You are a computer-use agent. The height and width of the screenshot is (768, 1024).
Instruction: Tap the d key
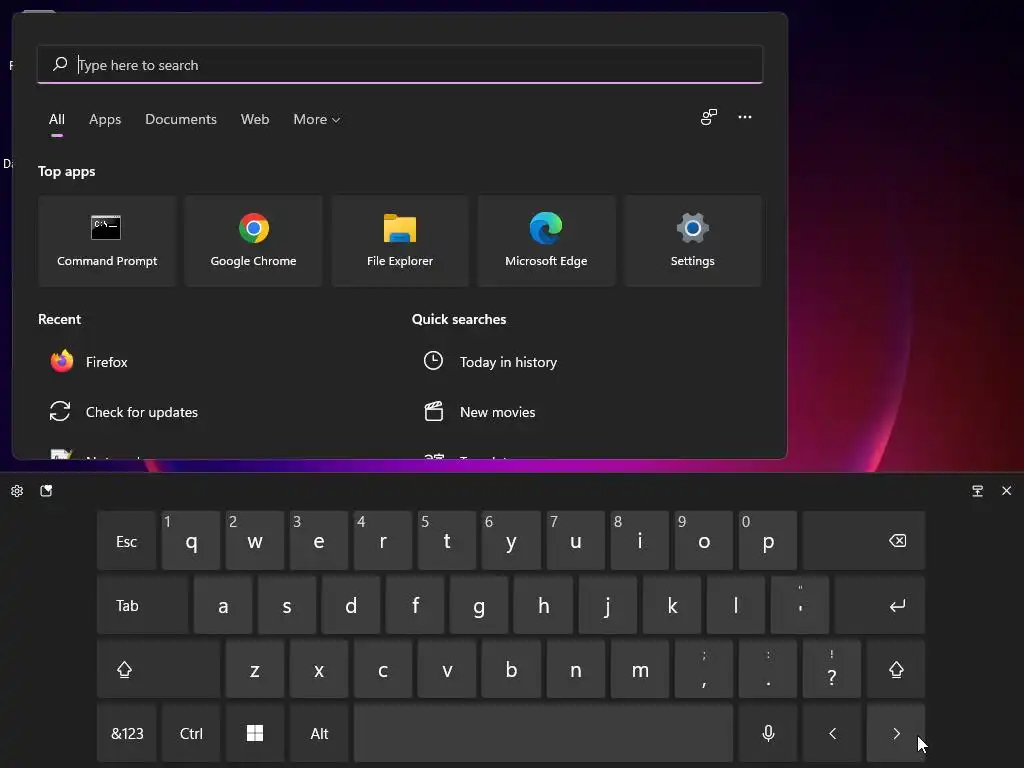351,605
